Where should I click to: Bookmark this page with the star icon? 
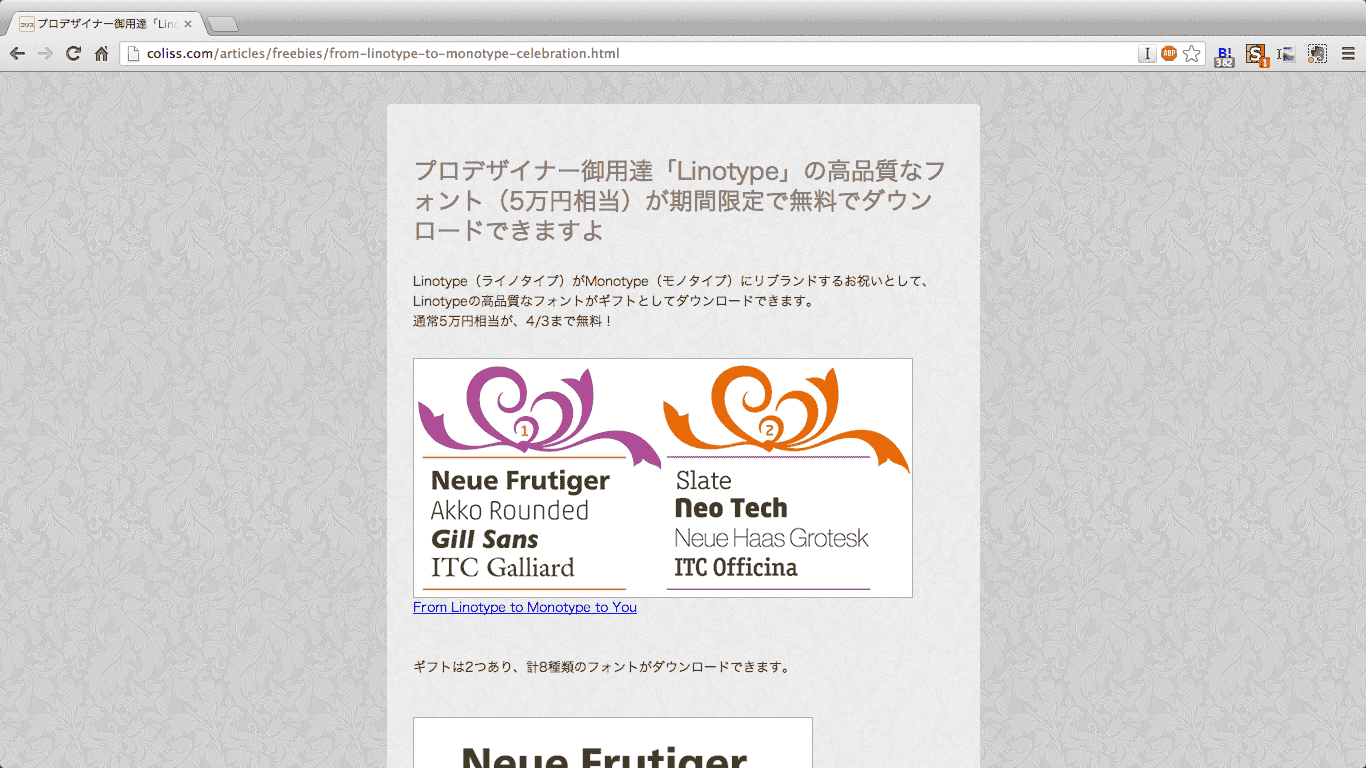[1191, 54]
